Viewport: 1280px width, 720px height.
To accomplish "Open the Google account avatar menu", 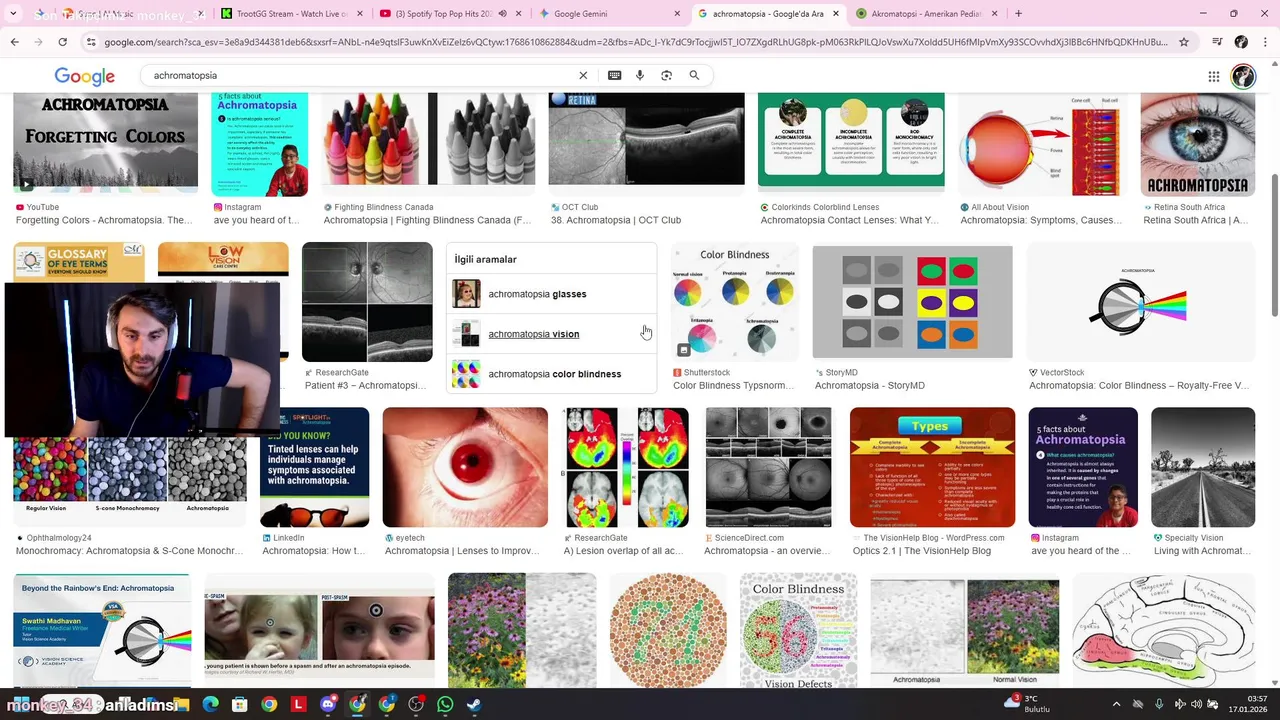I will click(x=1243, y=76).
